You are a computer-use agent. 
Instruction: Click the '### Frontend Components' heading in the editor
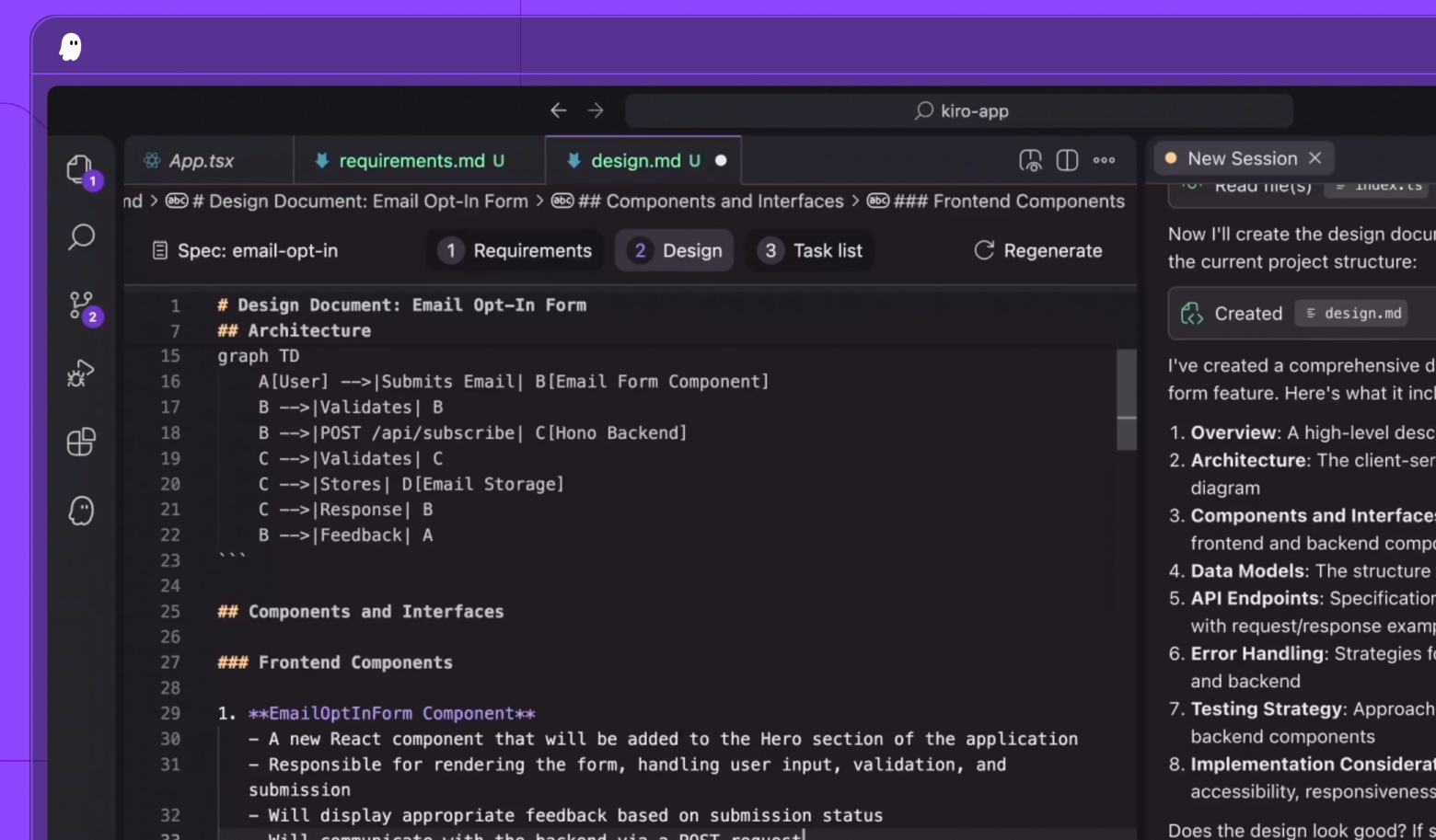point(335,662)
